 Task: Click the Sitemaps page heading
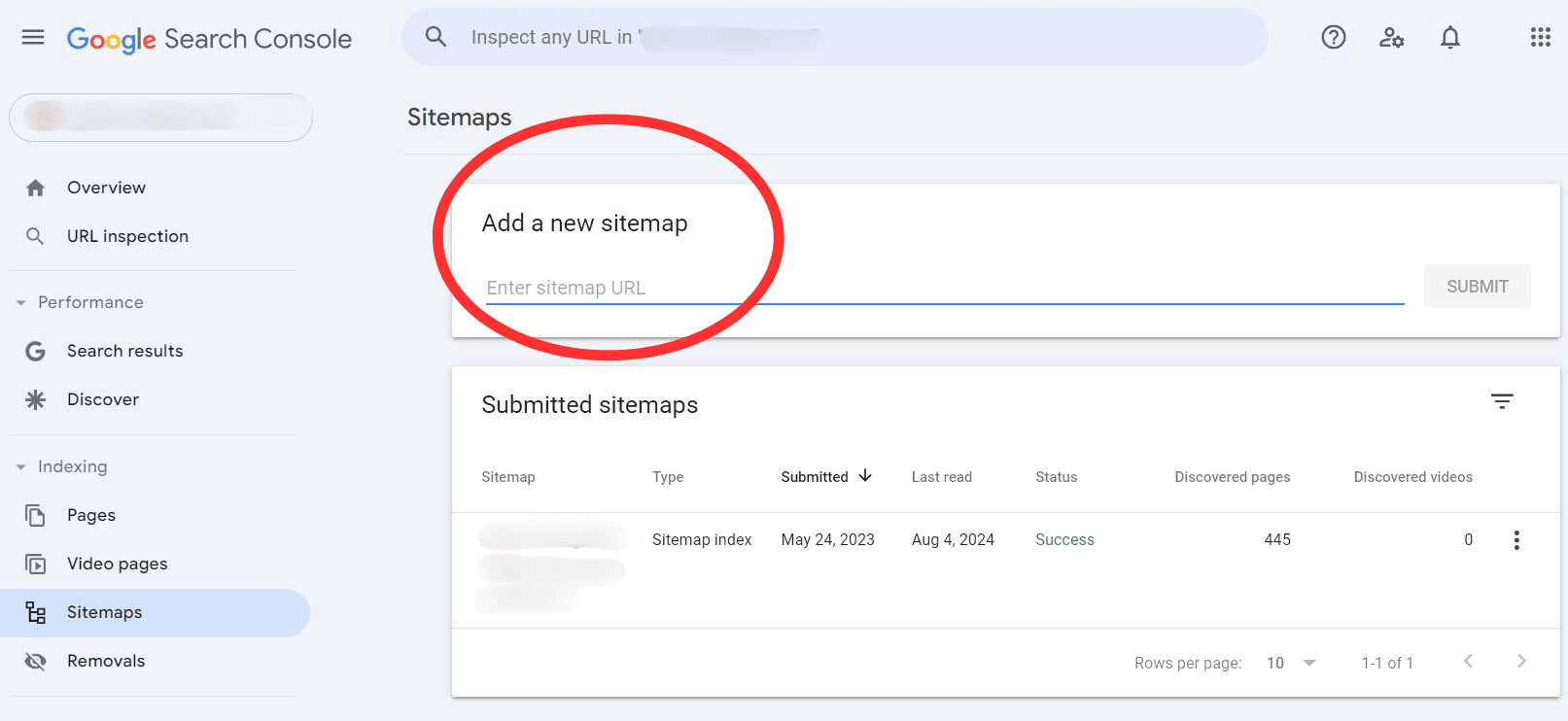pyautogui.click(x=459, y=118)
